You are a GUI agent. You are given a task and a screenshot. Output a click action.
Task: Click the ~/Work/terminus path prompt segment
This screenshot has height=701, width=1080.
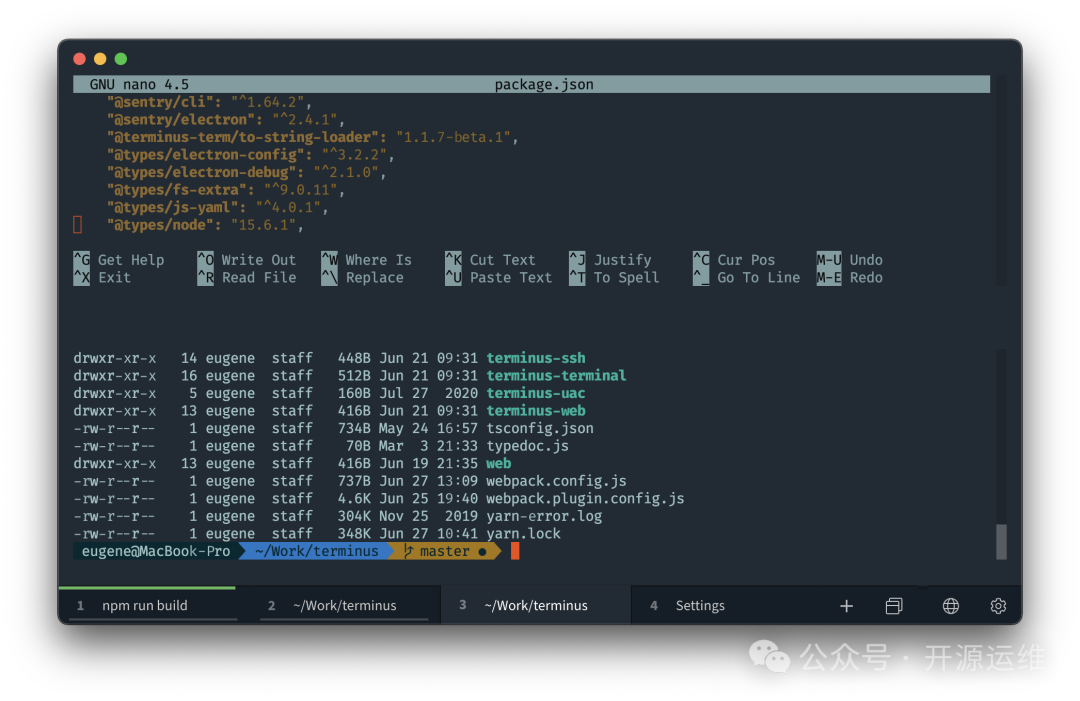[317, 551]
